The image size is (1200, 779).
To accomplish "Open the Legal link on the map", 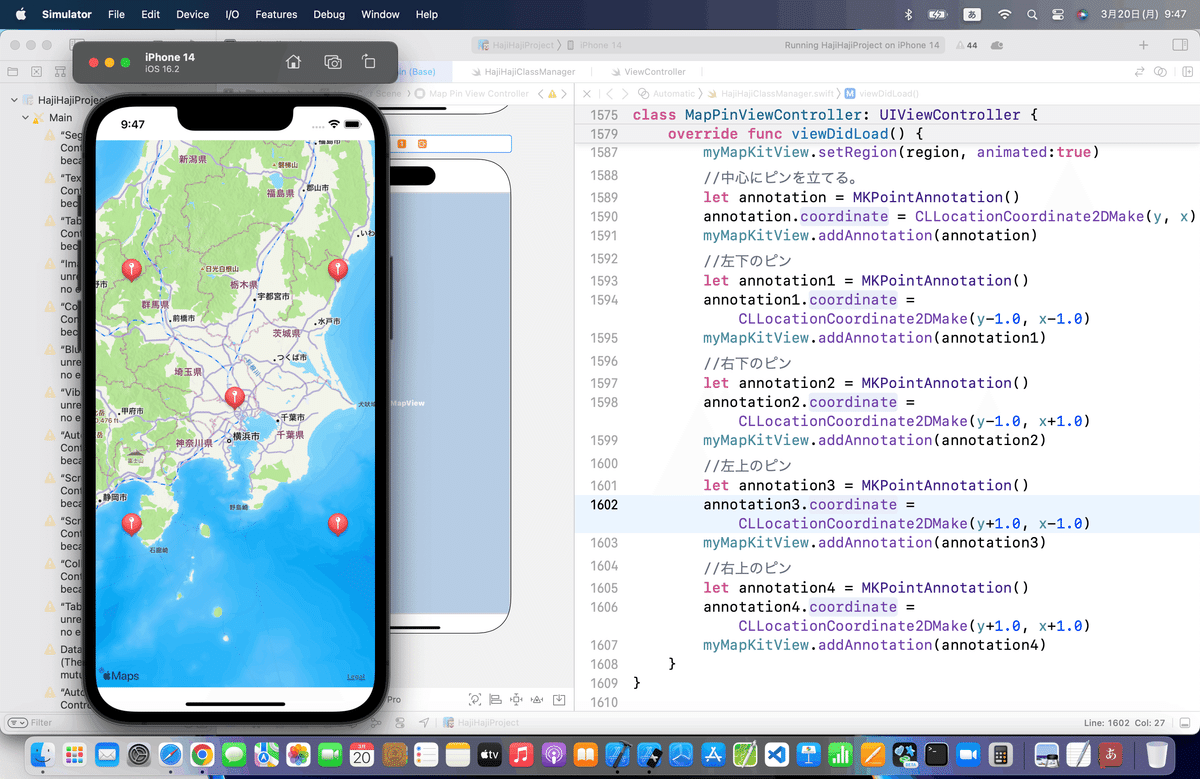I will point(356,677).
